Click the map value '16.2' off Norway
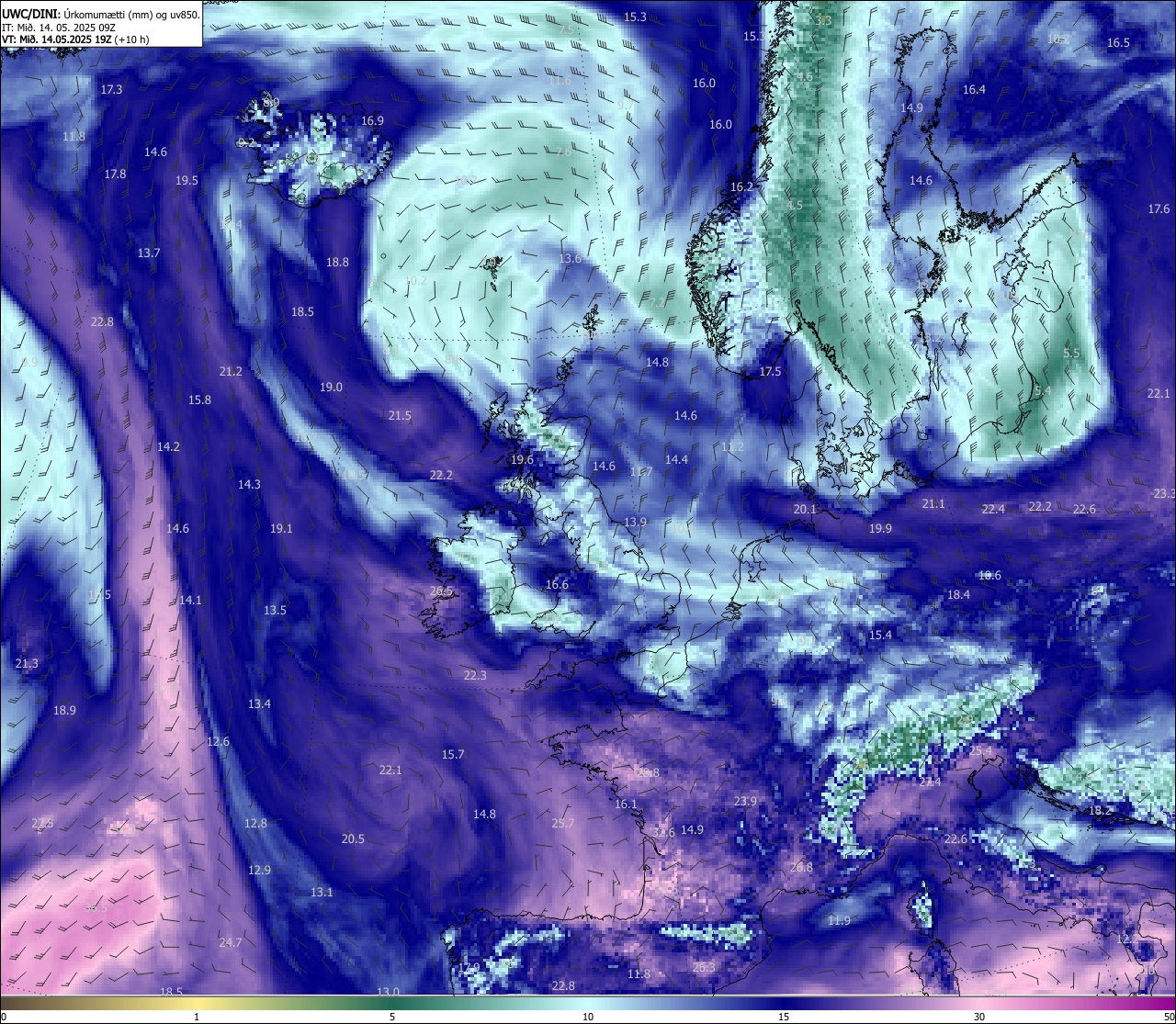 pyautogui.click(x=741, y=186)
